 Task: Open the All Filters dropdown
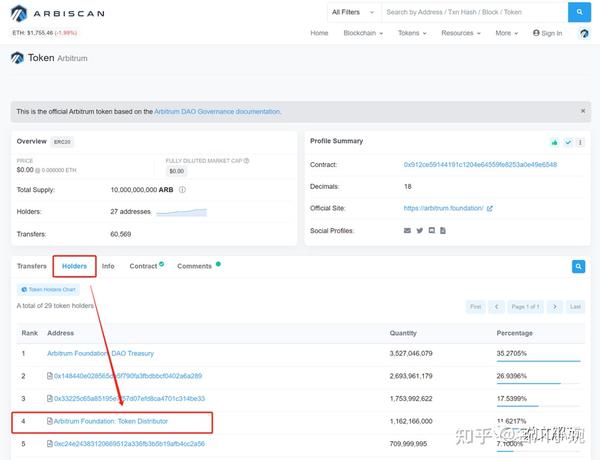coord(352,12)
